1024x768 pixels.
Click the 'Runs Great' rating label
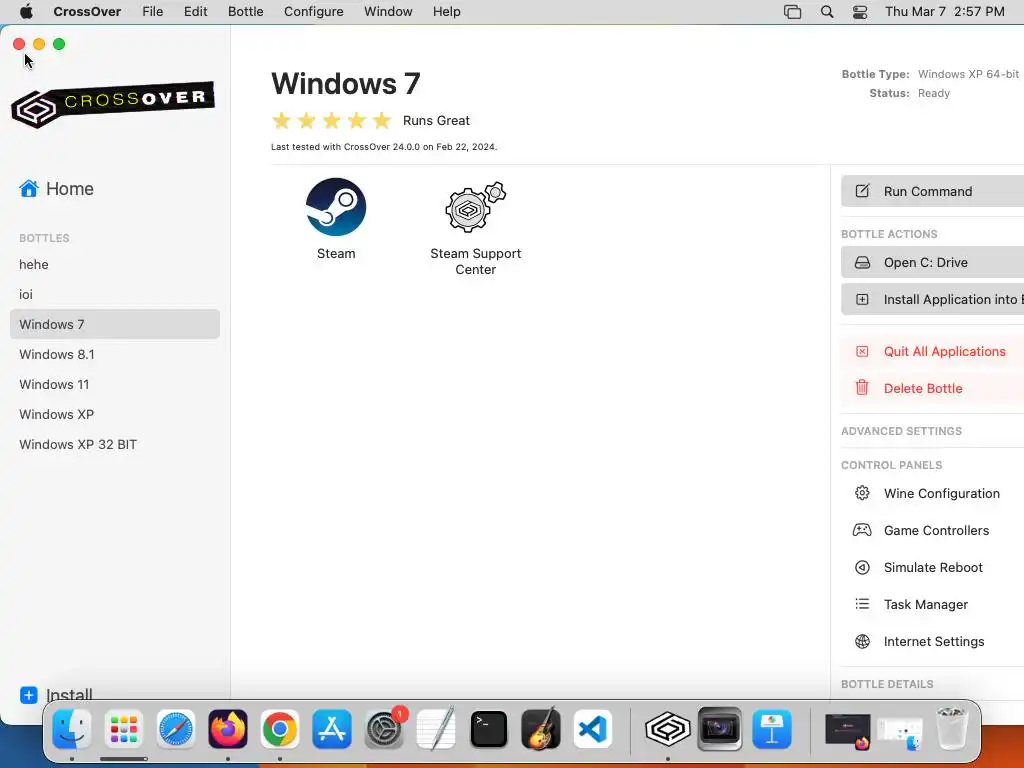(x=436, y=121)
